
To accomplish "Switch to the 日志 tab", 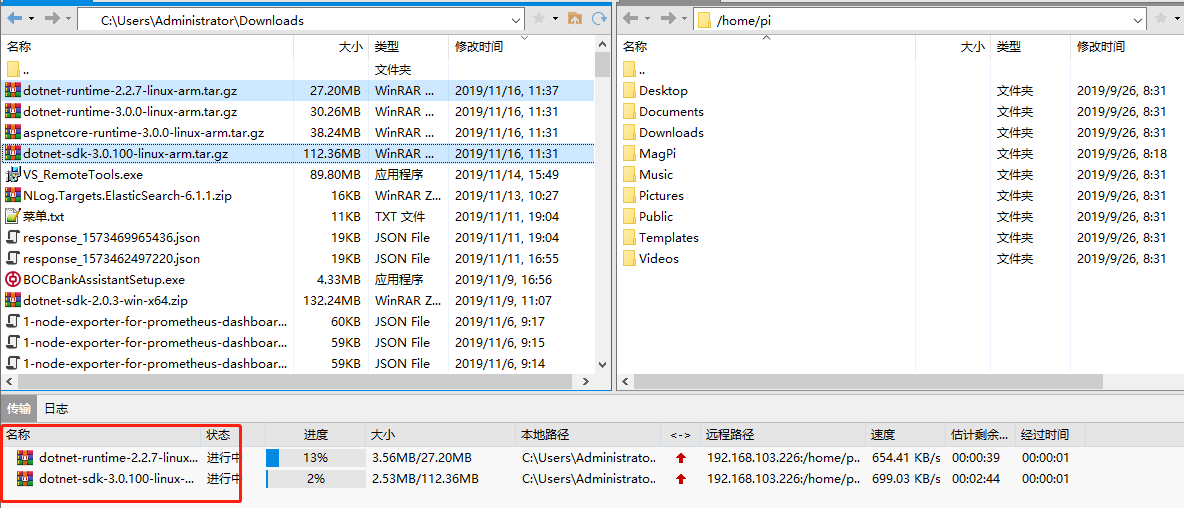I will point(56,409).
